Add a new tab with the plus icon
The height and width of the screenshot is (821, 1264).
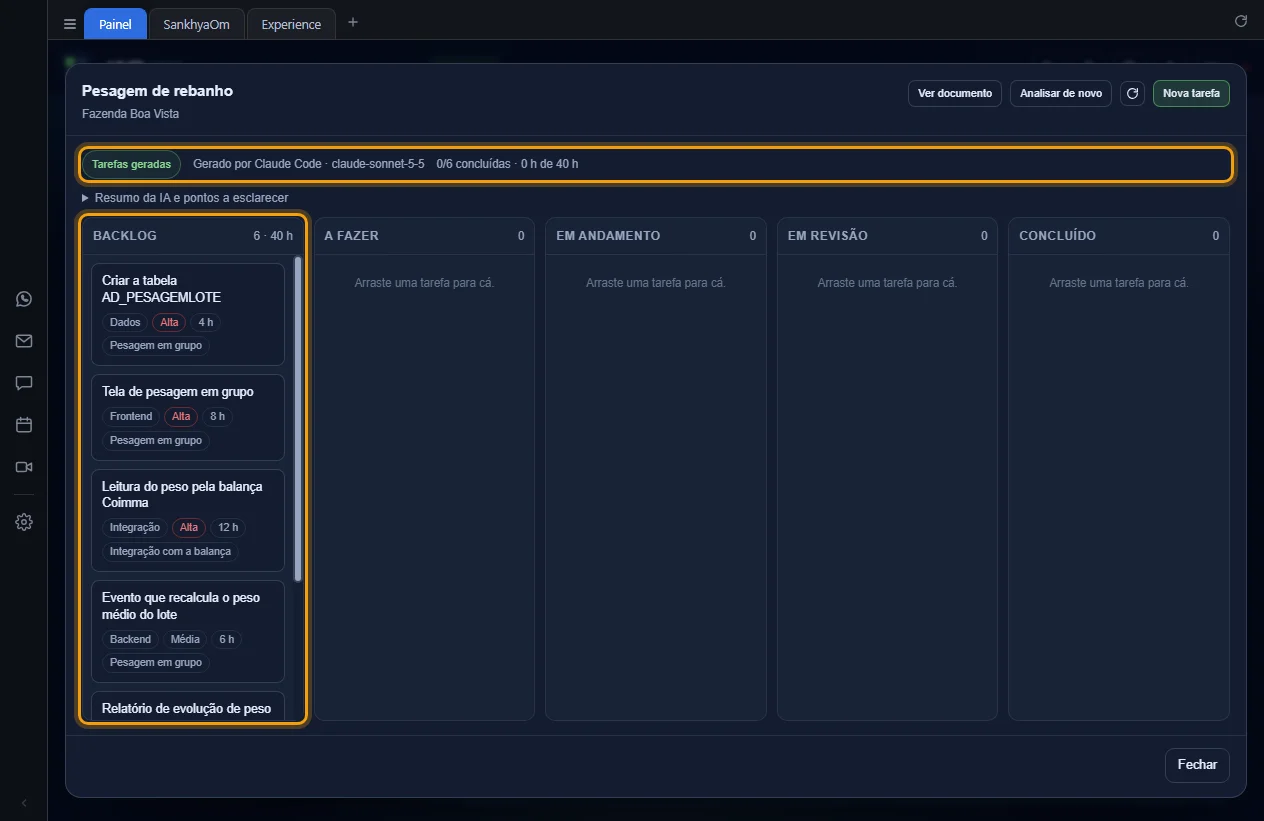(352, 23)
